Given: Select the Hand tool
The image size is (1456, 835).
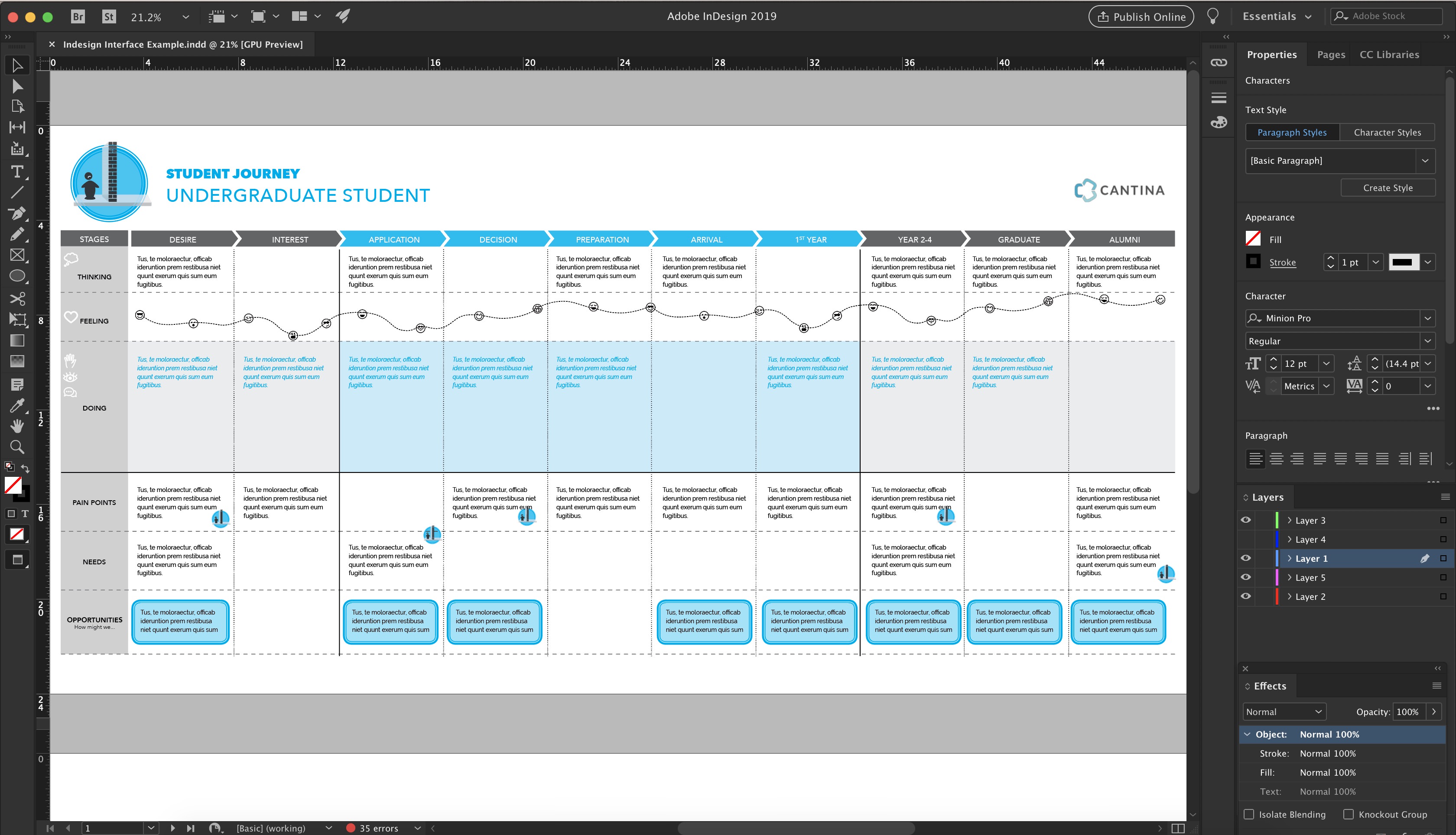Looking at the screenshot, I should tap(17, 426).
